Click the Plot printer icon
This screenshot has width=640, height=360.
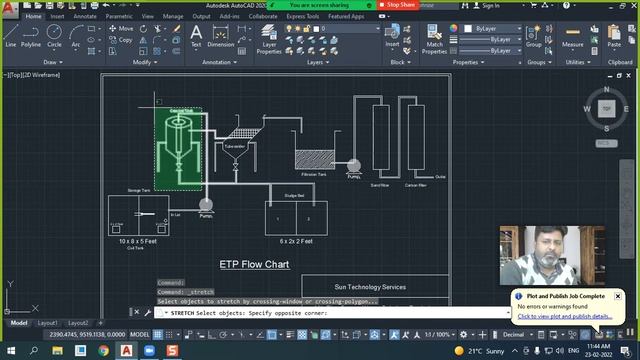[x=94, y=5]
